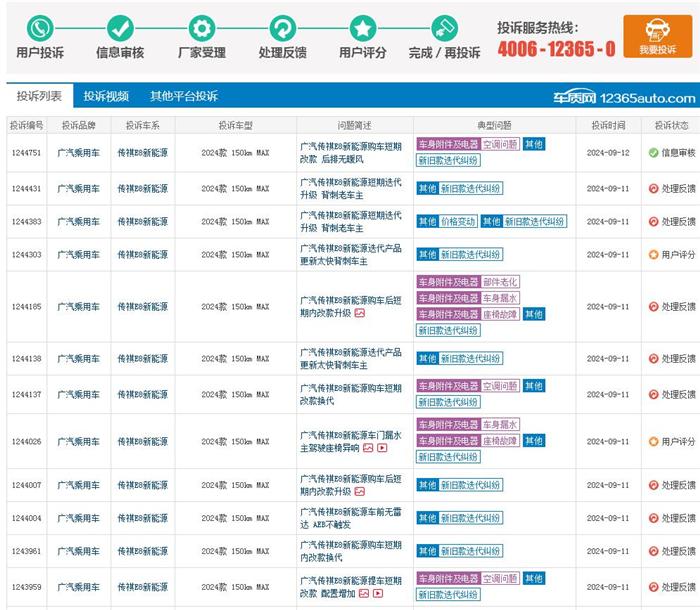The width and height of the screenshot is (700, 610).
Task: Click 广汽乘用车 brand in row 1244751
Action: tap(79, 153)
